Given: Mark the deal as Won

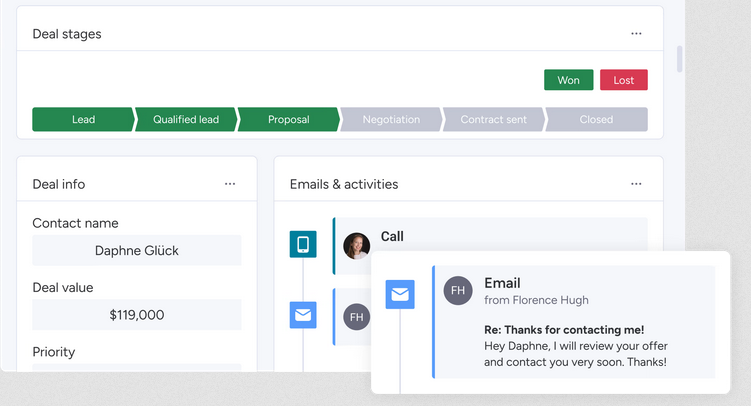Looking at the screenshot, I should pyautogui.click(x=568, y=80).
